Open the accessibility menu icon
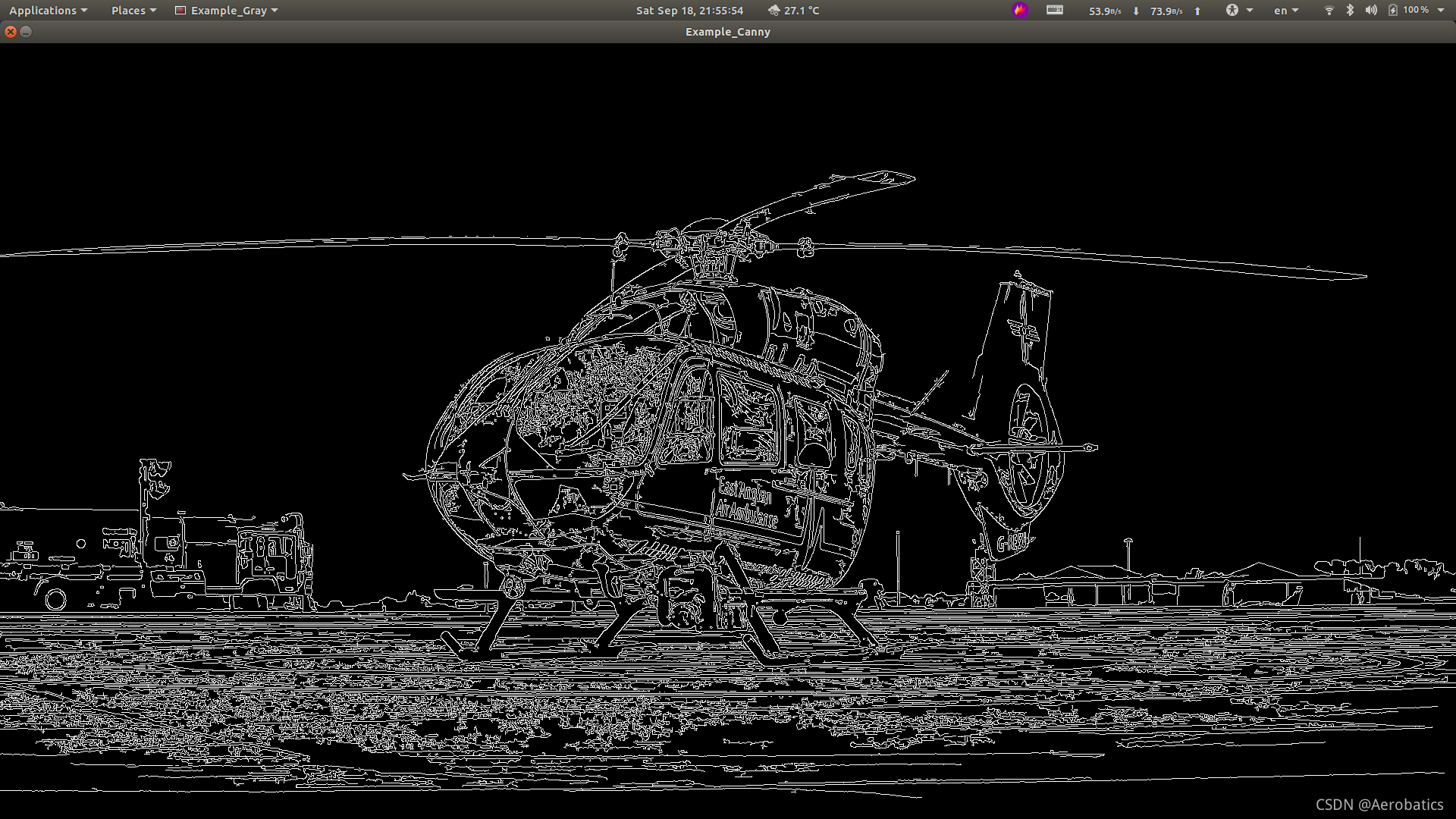The image size is (1456, 819). pyautogui.click(x=1232, y=10)
